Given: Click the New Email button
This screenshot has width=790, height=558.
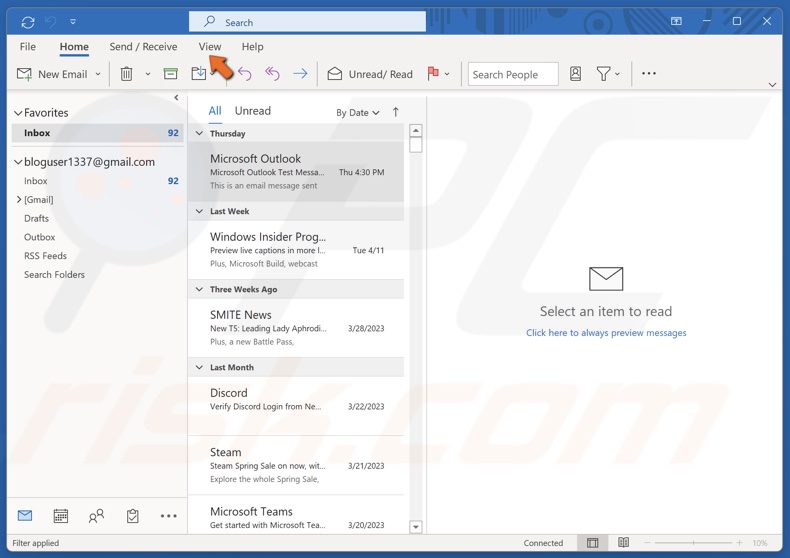Looking at the screenshot, I should (53, 74).
